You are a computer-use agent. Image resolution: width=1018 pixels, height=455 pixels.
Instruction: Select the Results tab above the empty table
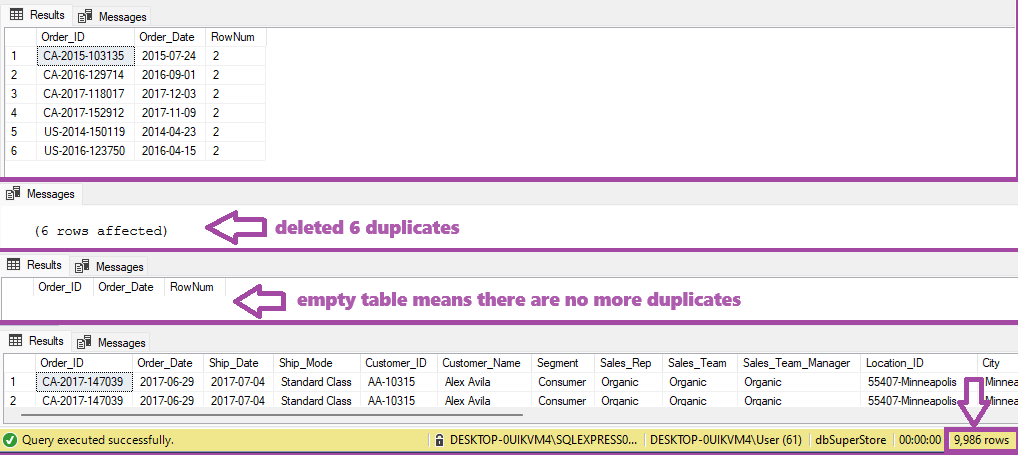[x=35, y=265]
